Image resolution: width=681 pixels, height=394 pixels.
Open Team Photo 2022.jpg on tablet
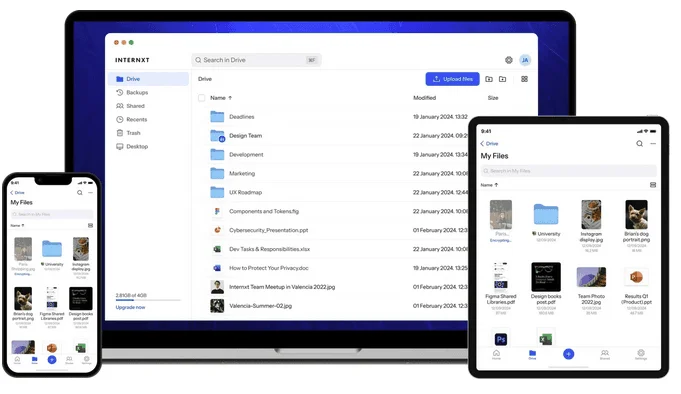pos(591,290)
